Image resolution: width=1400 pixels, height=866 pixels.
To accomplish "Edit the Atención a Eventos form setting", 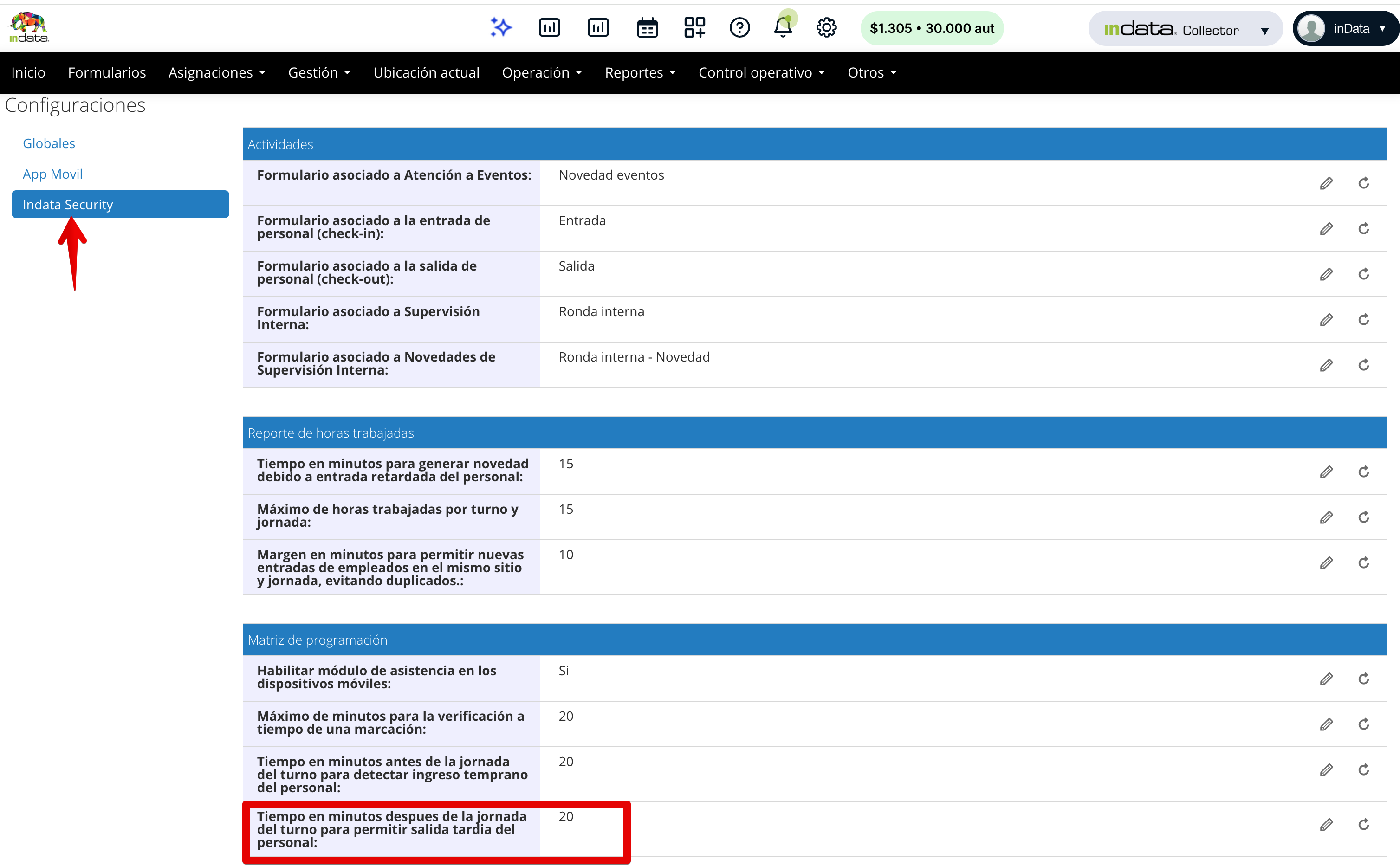I will tap(1326, 183).
